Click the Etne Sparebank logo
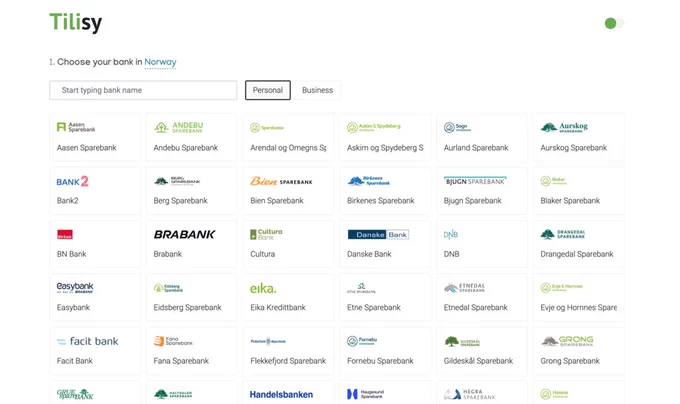 click(x=361, y=288)
